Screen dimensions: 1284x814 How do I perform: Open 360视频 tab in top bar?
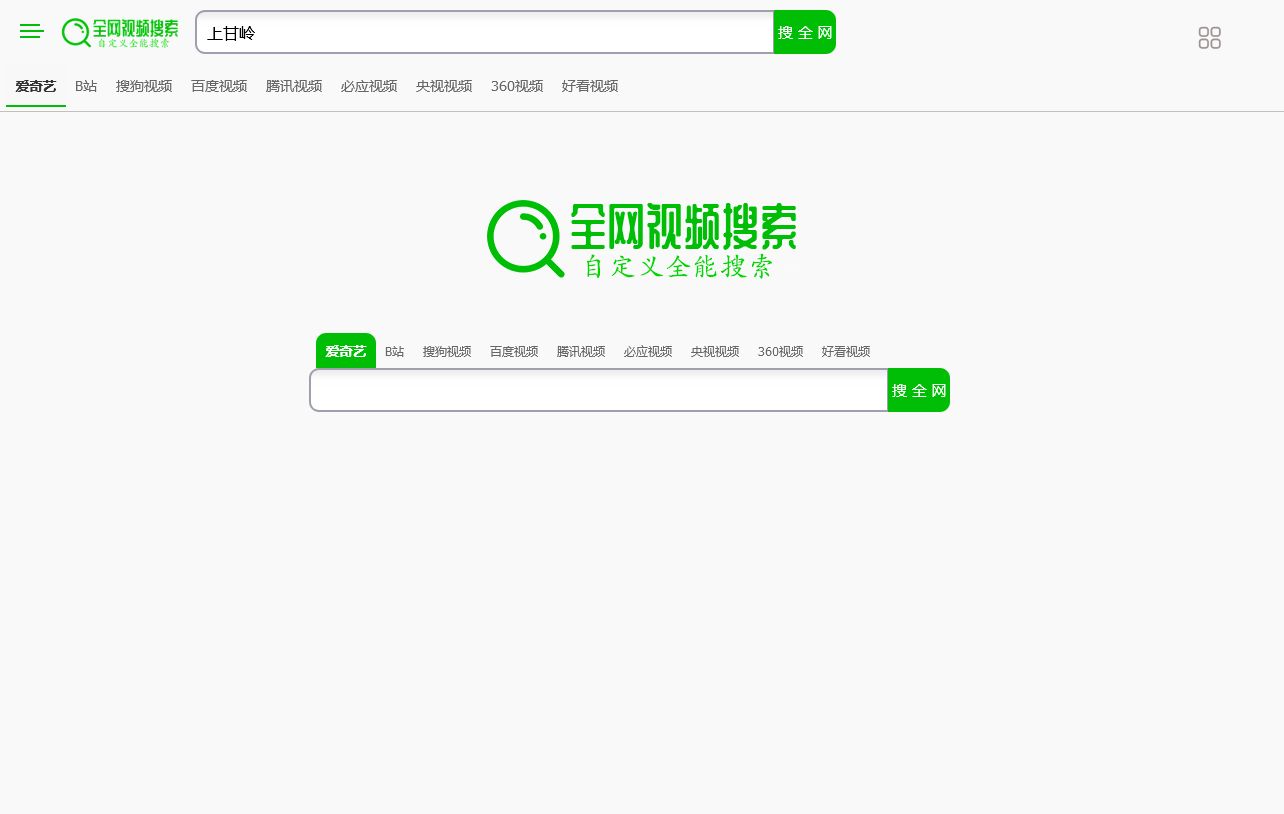pyautogui.click(x=517, y=86)
